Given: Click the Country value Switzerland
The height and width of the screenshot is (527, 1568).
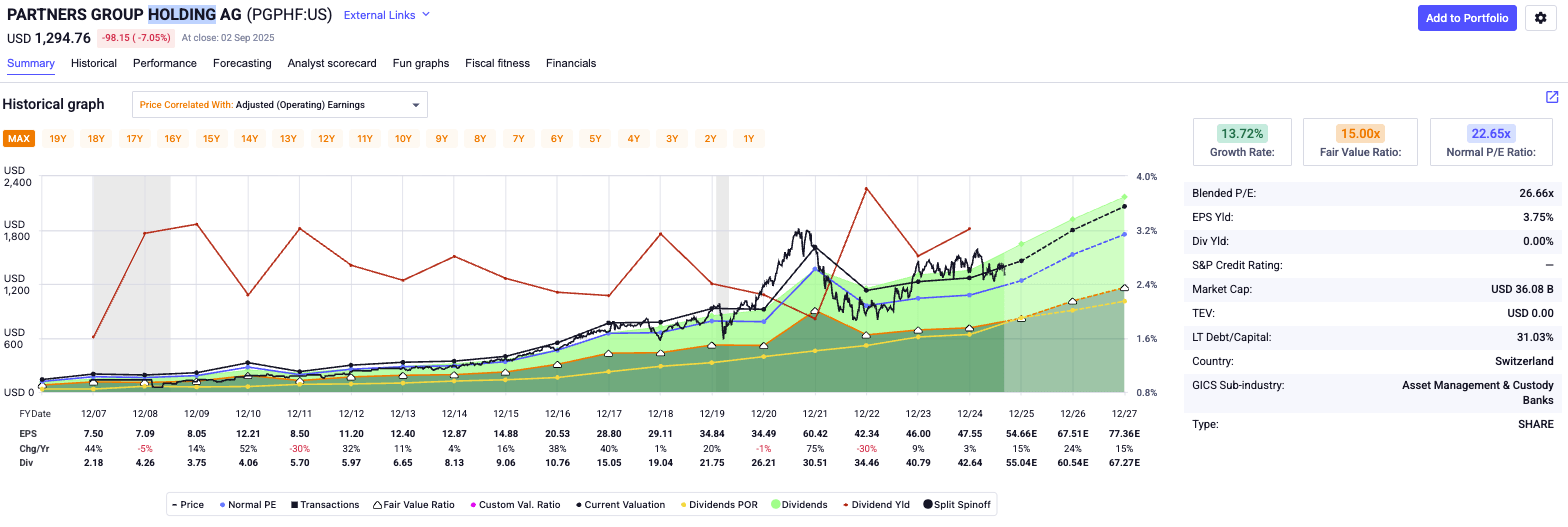Looking at the screenshot, I should click(x=1526, y=361).
